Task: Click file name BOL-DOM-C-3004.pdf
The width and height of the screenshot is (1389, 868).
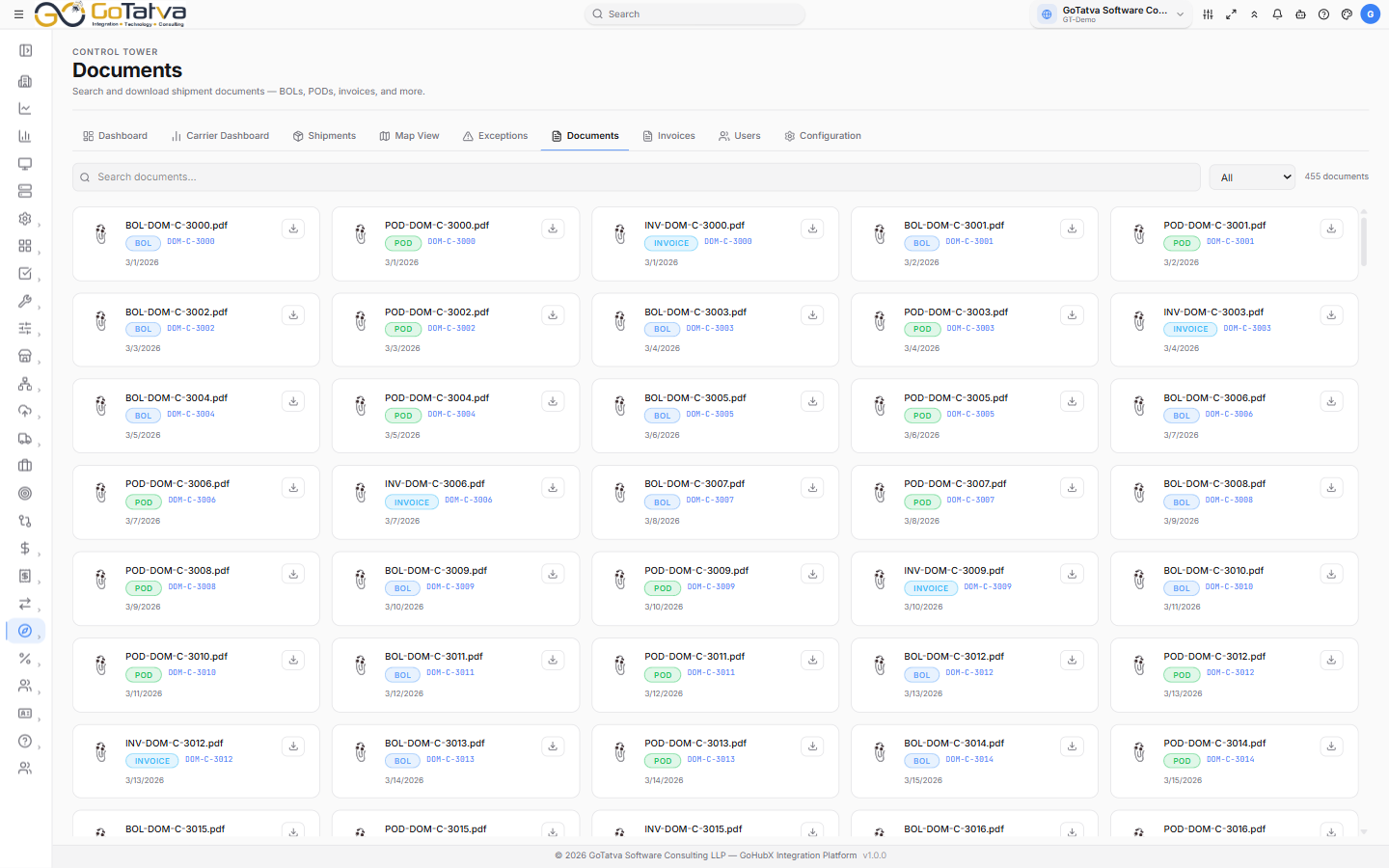Action: click(177, 398)
